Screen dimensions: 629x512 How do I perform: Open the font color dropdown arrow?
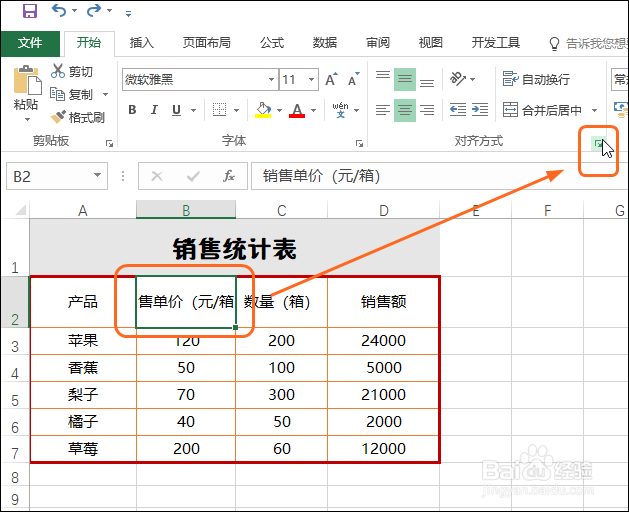314,110
